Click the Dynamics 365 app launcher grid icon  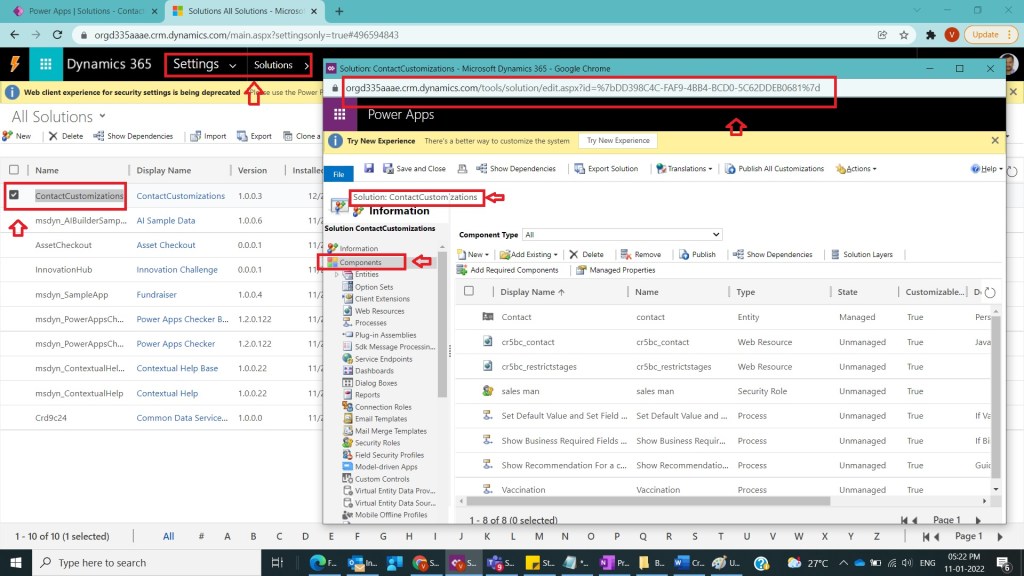click(45, 64)
